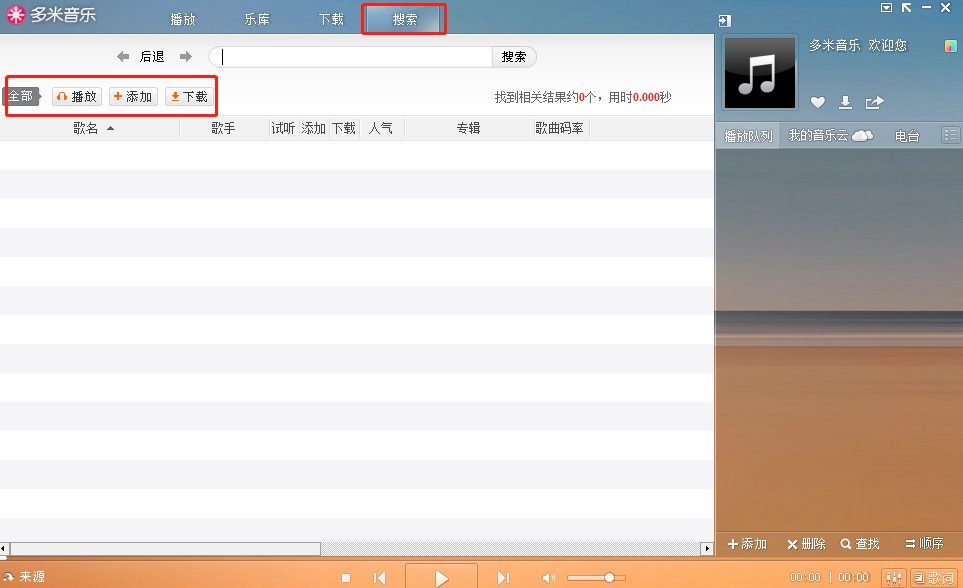Click the 歌手 column header
963x588 pixels.
(x=224, y=128)
